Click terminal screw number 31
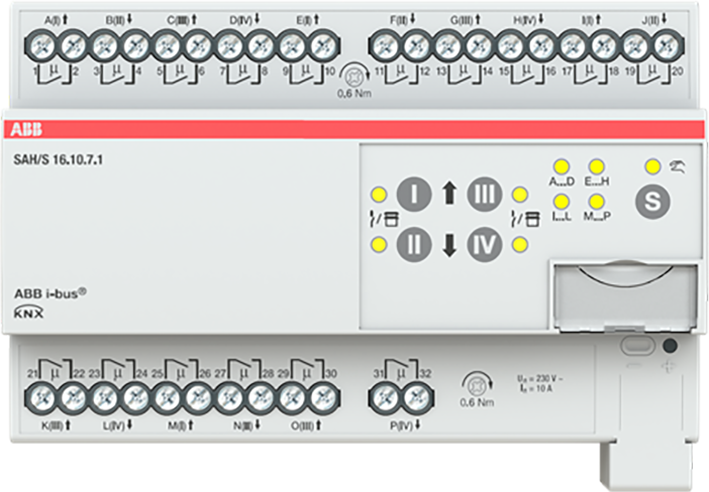 (386, 399)
